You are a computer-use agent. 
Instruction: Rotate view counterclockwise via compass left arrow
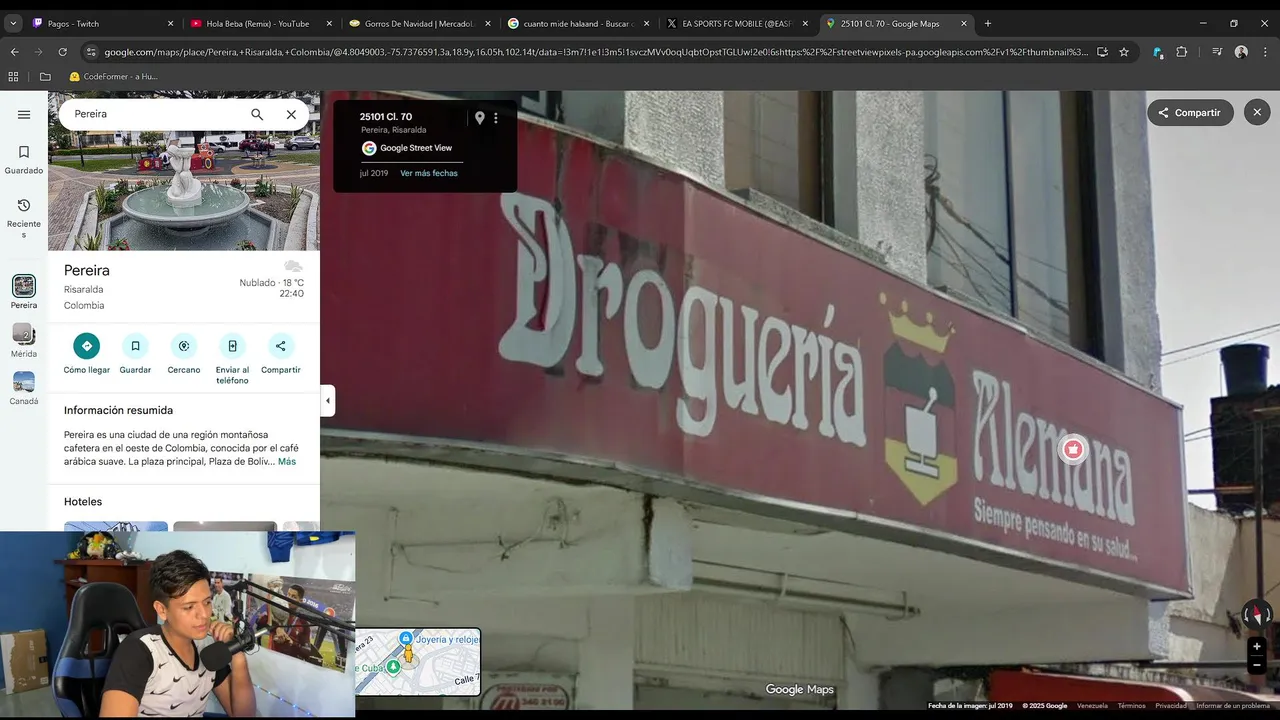[x=1245, y=615]
